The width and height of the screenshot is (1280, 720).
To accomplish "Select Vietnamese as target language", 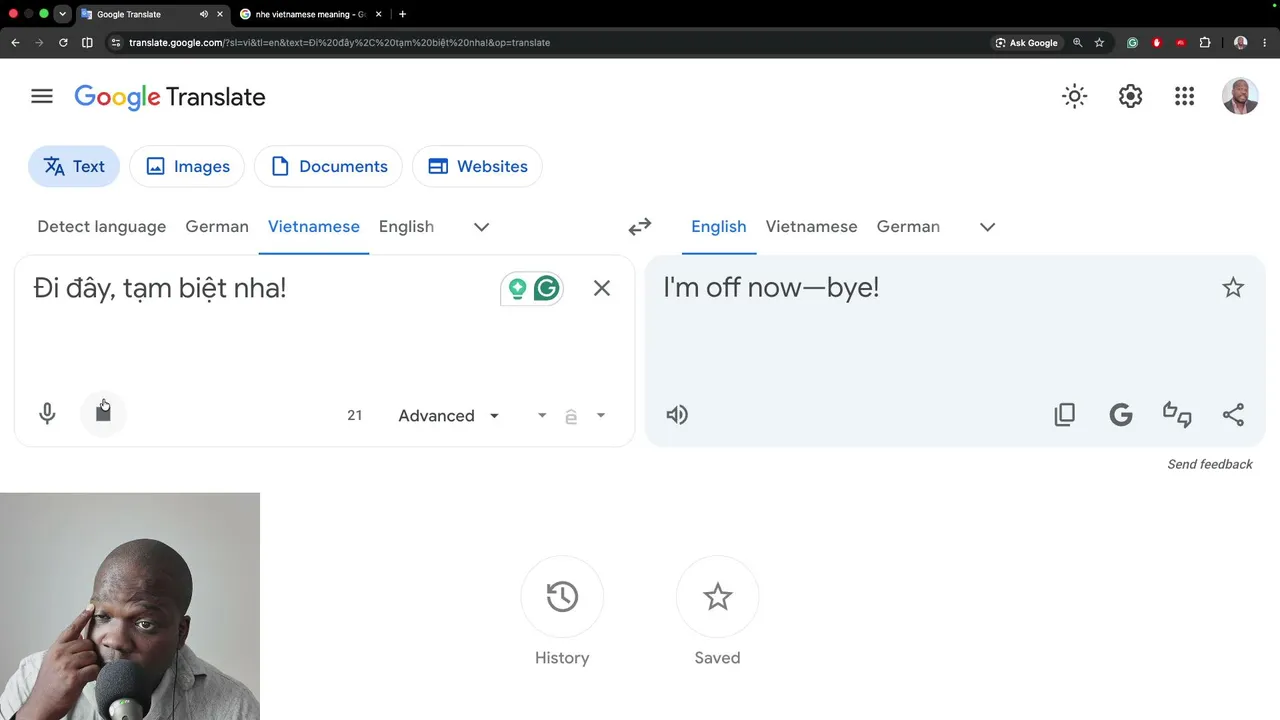I will pyautogui.click(x=811, y=226).
